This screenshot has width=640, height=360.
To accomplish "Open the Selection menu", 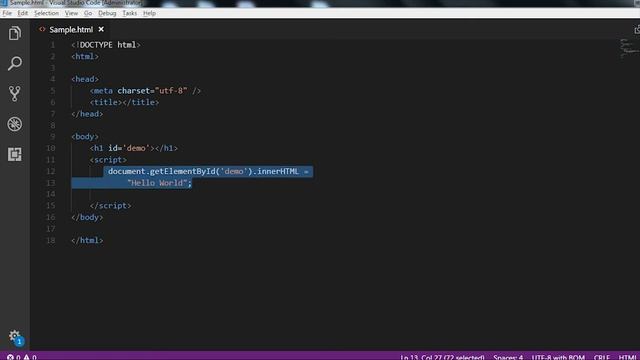I will tap(46, 13).
